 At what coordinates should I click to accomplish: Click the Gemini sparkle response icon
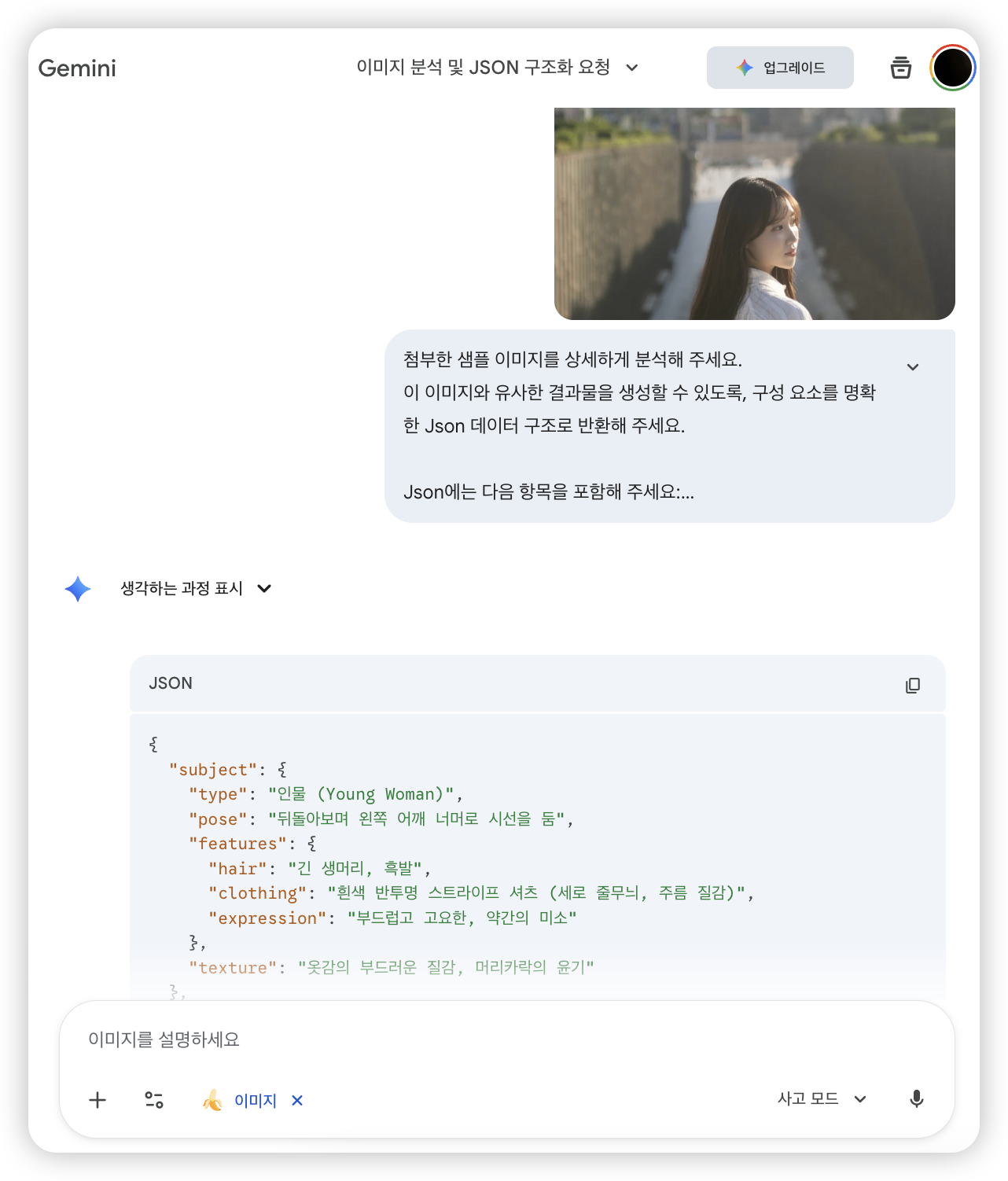(x=78, y=589)
